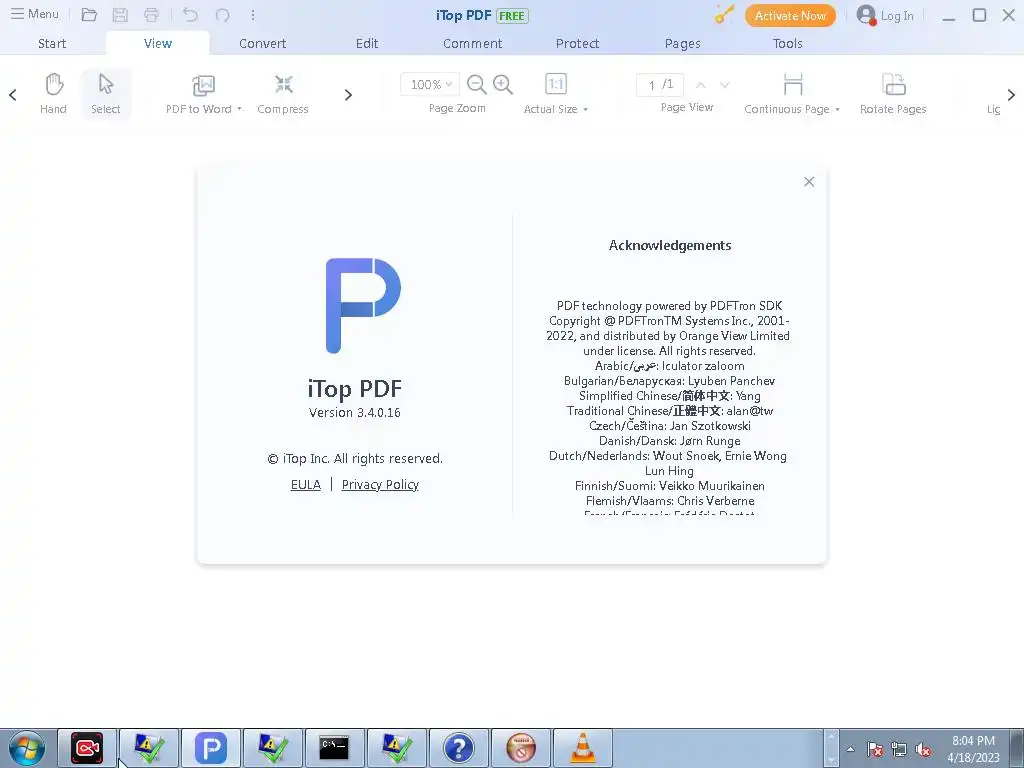Image resolution: width=1024 pixels, height=768 pixels.
Task: Switch to the Comment tab
Action: coord(473,43)
